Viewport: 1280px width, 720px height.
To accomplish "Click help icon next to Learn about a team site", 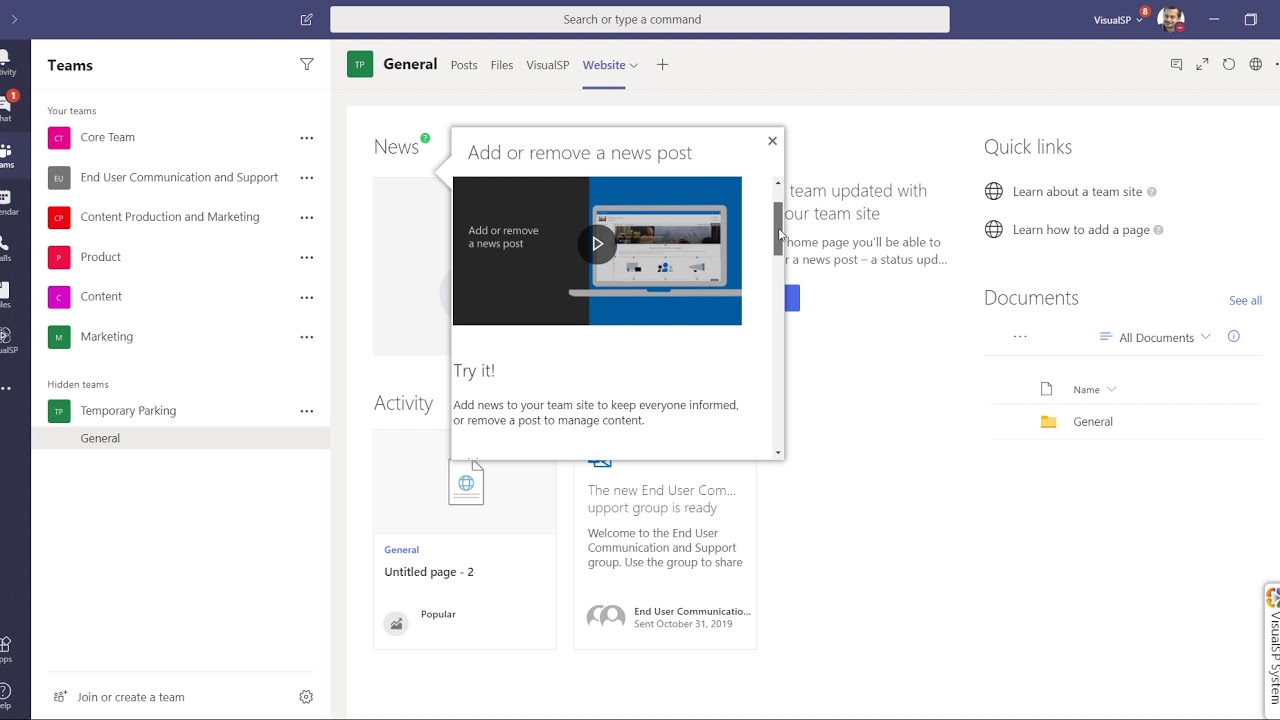I will 1152,192.
